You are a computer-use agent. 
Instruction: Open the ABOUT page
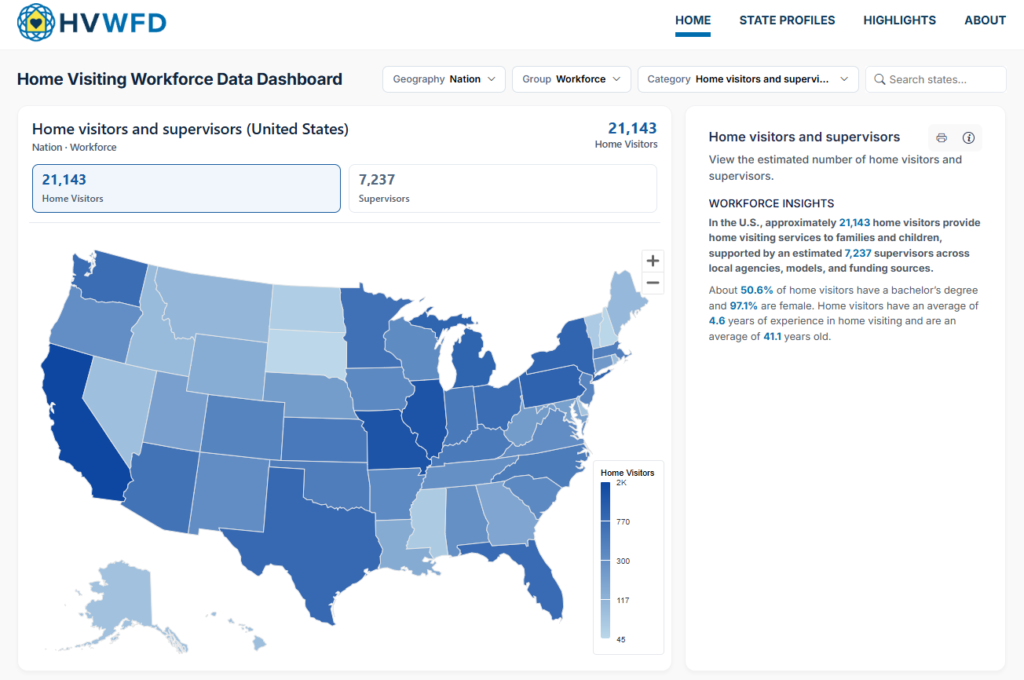[x=985, y=20]
